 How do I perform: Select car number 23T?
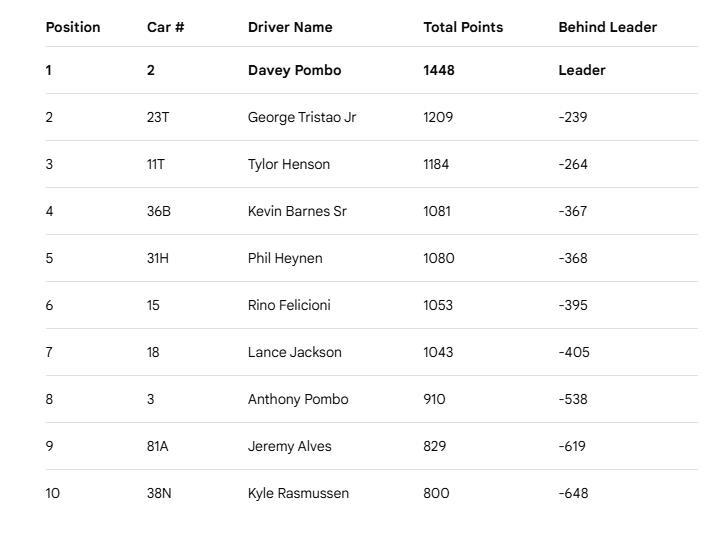tap(158, 117)
